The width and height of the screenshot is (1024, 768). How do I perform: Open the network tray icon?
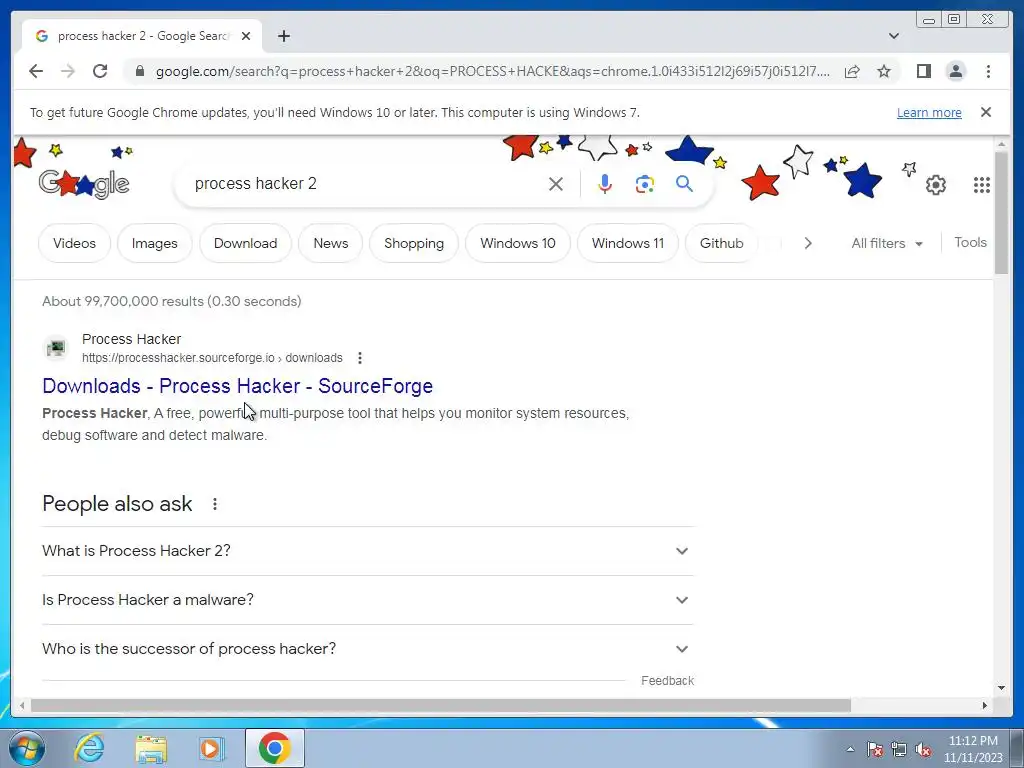click(899, 749)
